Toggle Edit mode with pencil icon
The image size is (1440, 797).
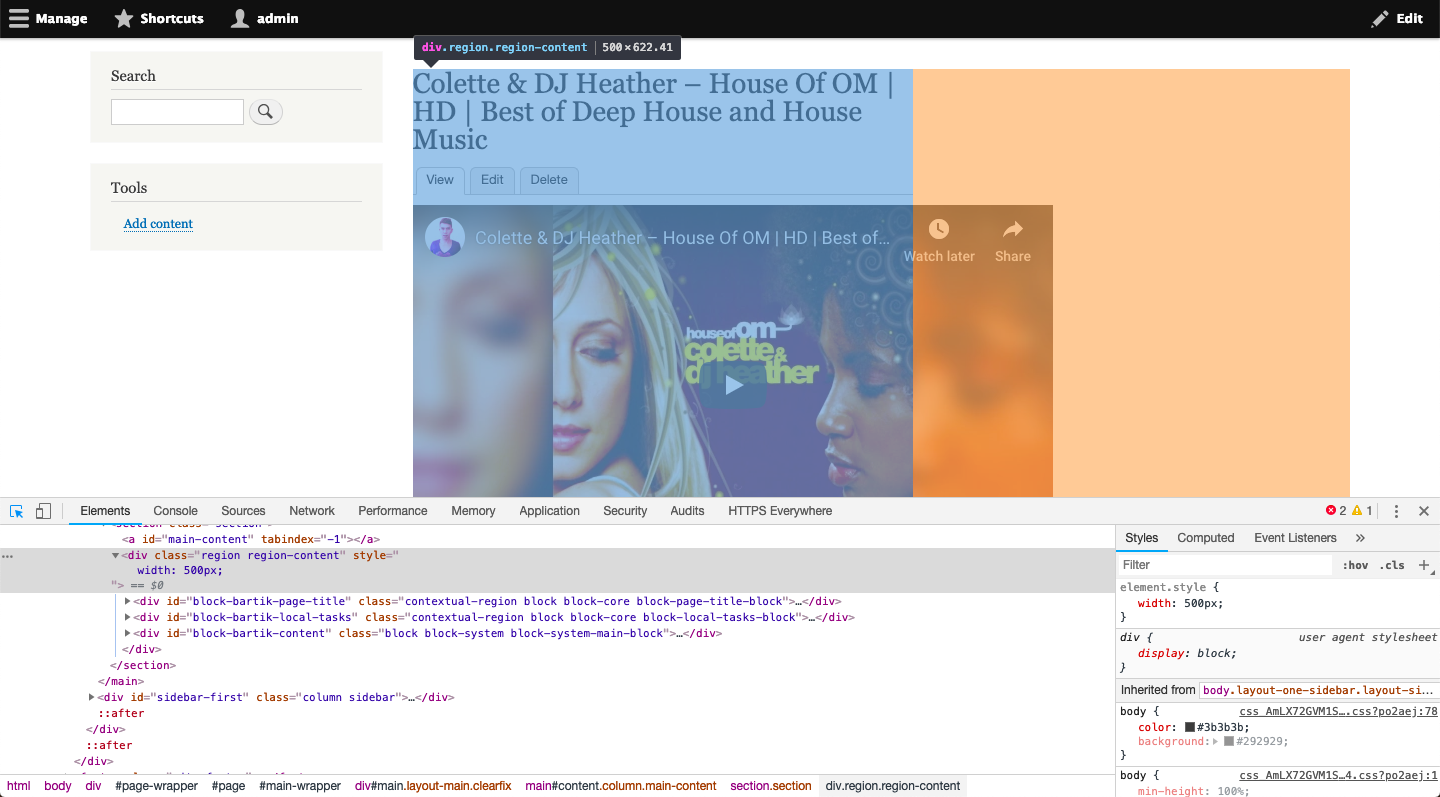pyautogui.click(x=1397, y=18)
